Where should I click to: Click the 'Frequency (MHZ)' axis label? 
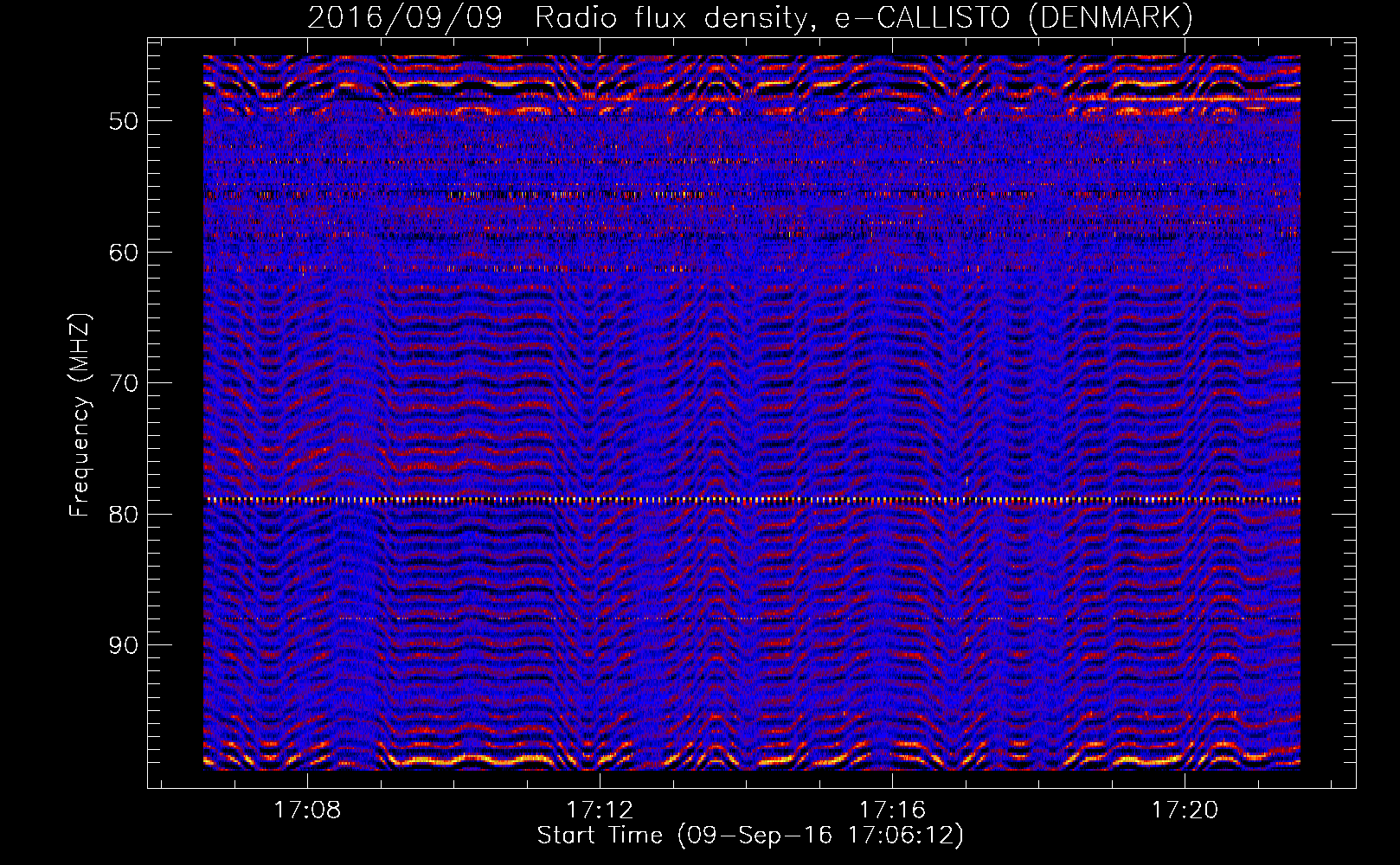(79, 415)
